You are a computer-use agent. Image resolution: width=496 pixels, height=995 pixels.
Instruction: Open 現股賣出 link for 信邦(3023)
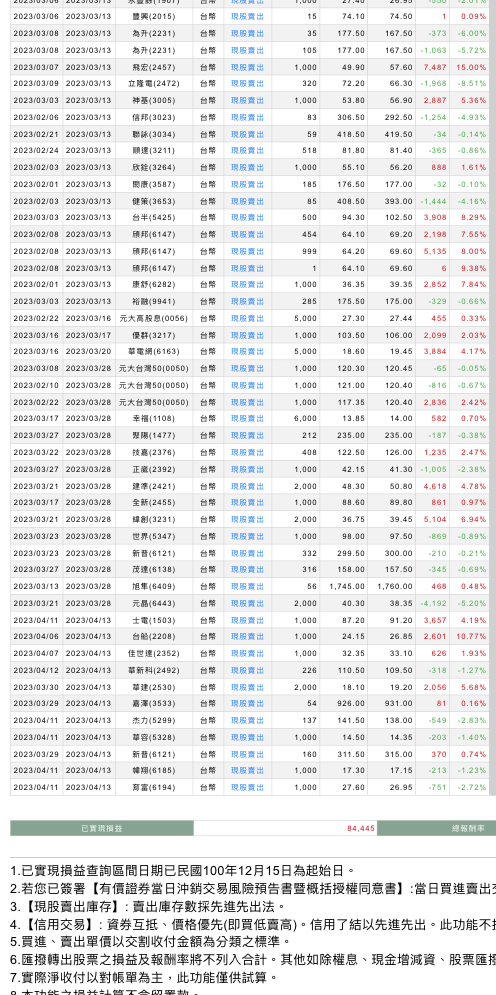click(x=247, y=117)
